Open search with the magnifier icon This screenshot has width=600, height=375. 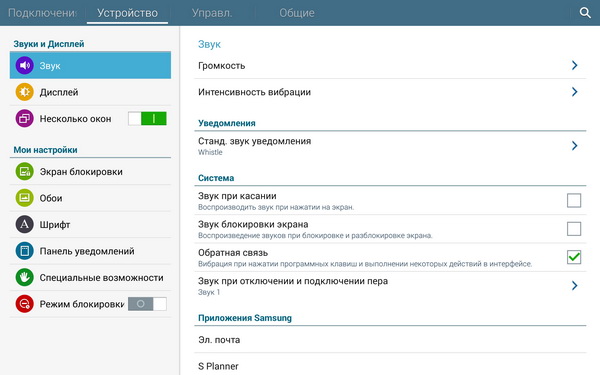point(585,13)
